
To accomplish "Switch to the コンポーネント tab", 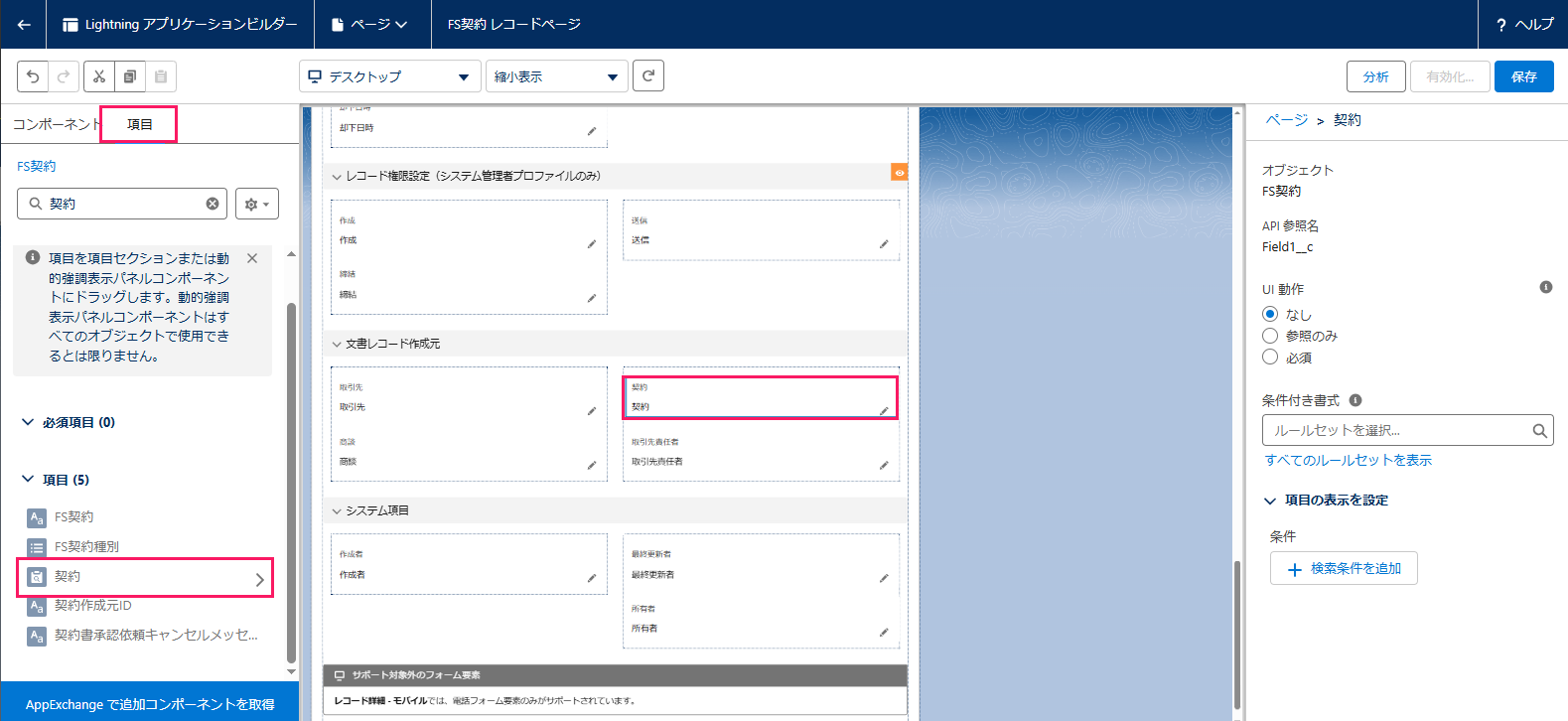I will click(x=57, y=124).
